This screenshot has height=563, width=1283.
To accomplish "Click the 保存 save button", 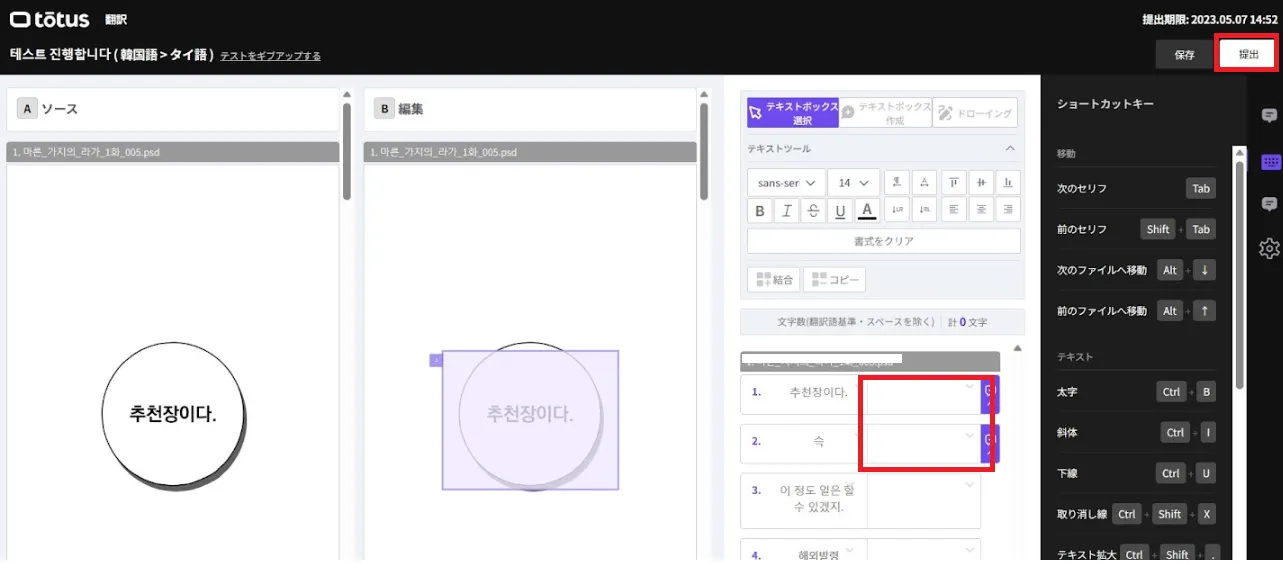I will pyautogui.click(x=1184, y=55).
